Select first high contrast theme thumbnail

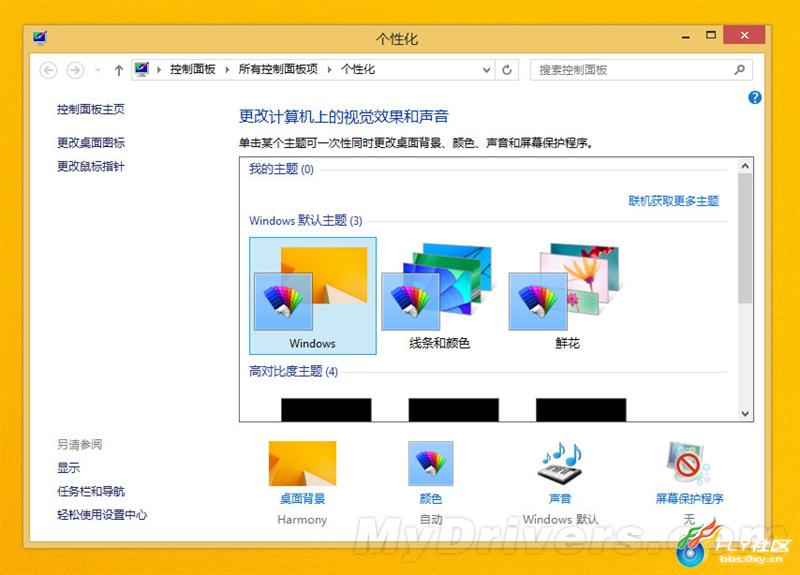click(x=326, y=410)
